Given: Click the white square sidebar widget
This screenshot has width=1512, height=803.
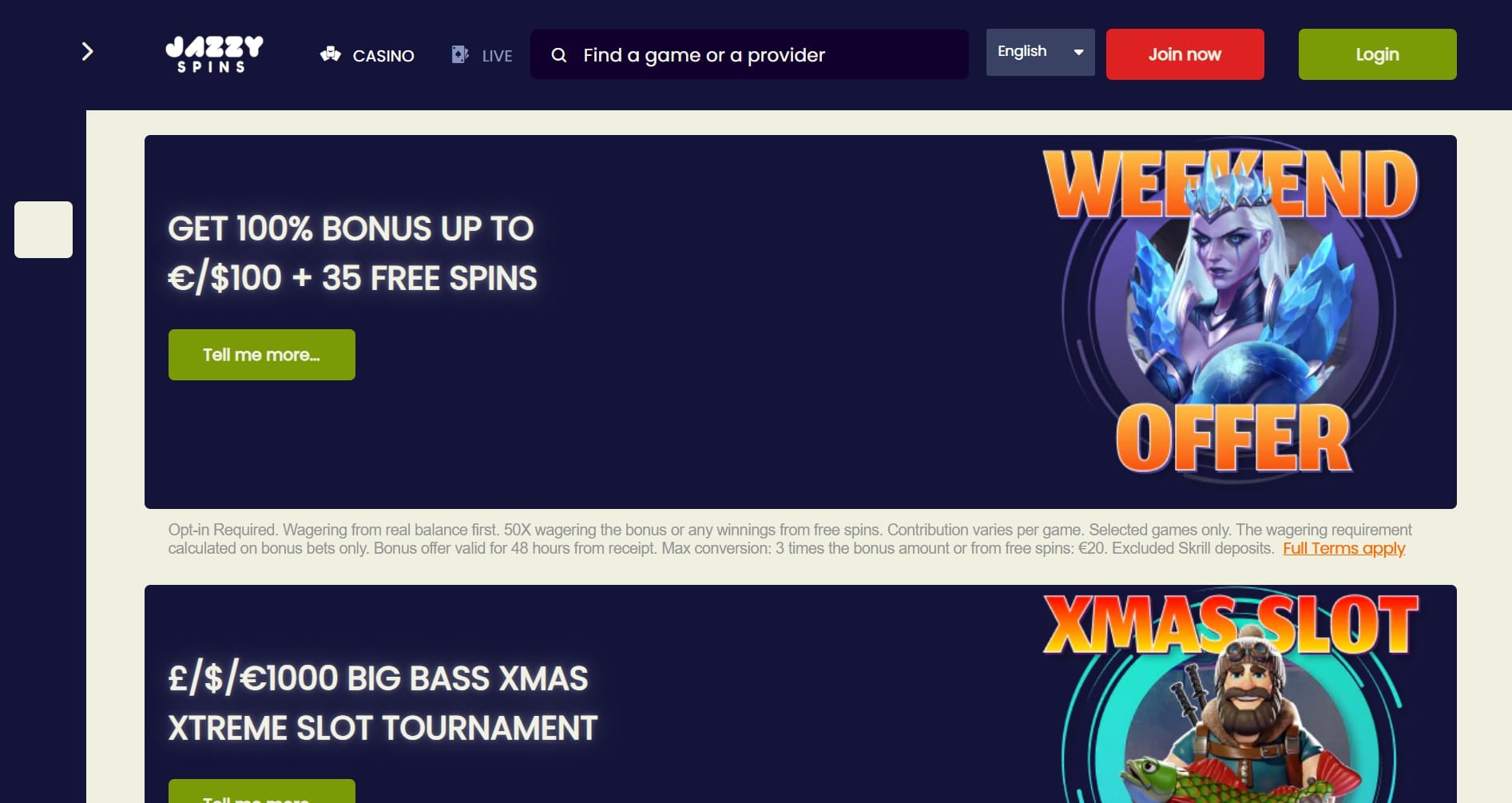Looking at the screenshot, I should (43, 229).
